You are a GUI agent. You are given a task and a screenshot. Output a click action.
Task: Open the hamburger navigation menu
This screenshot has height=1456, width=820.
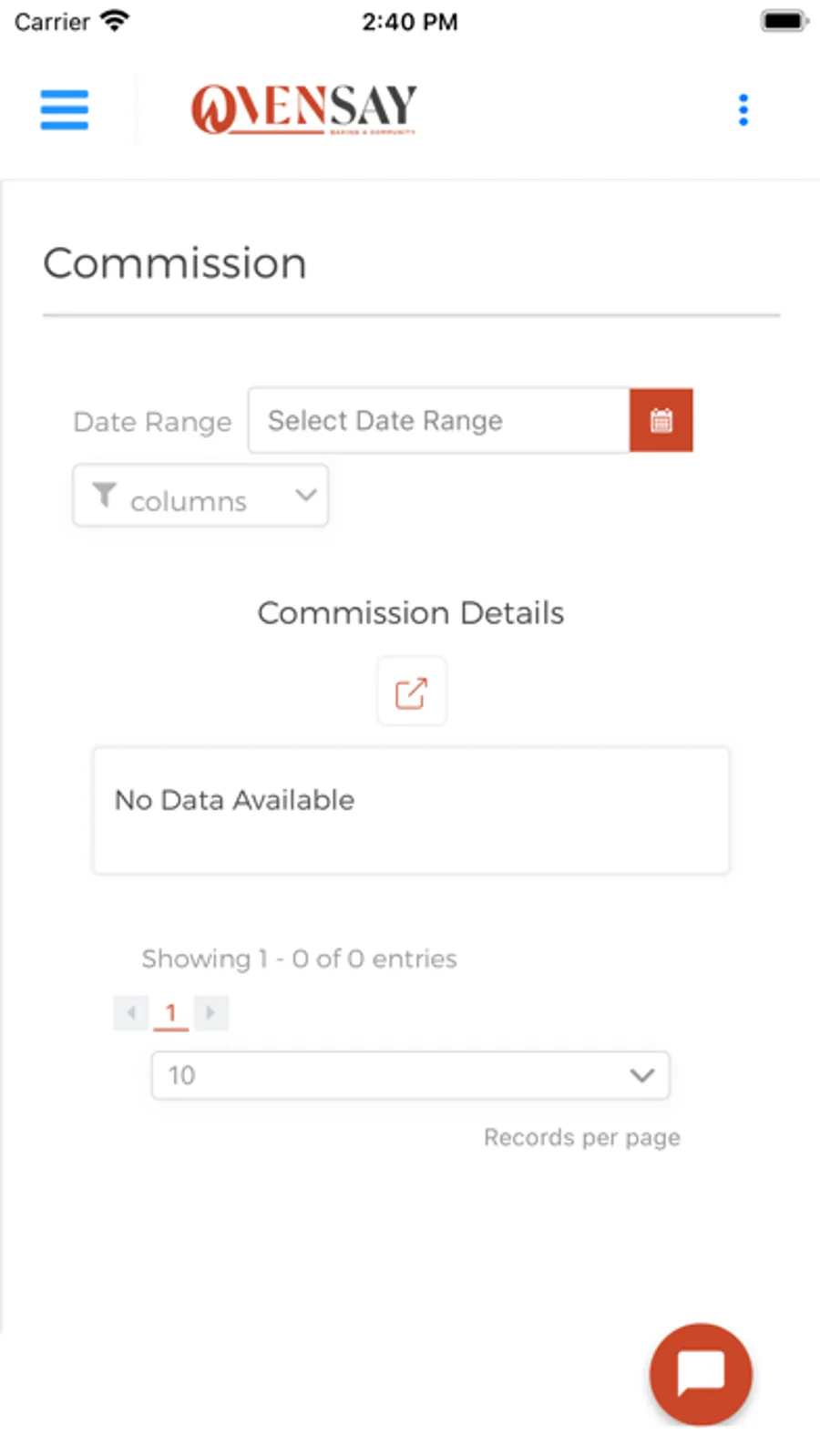click(64, 109)
